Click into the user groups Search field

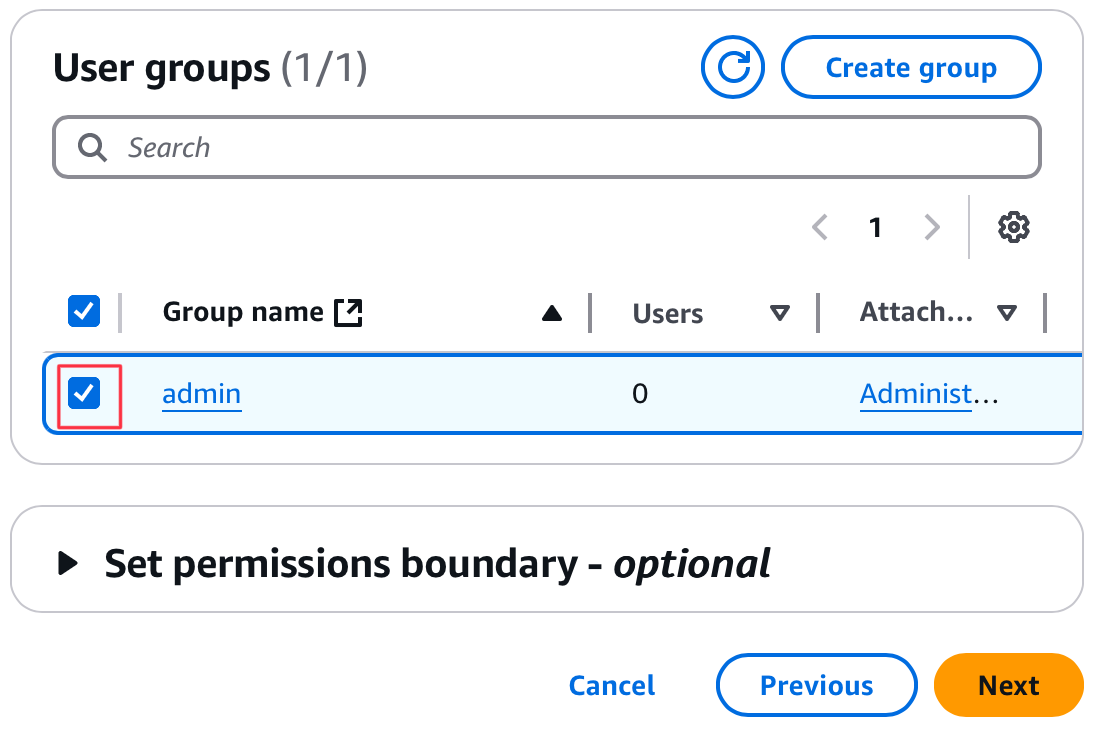point(560,148)
